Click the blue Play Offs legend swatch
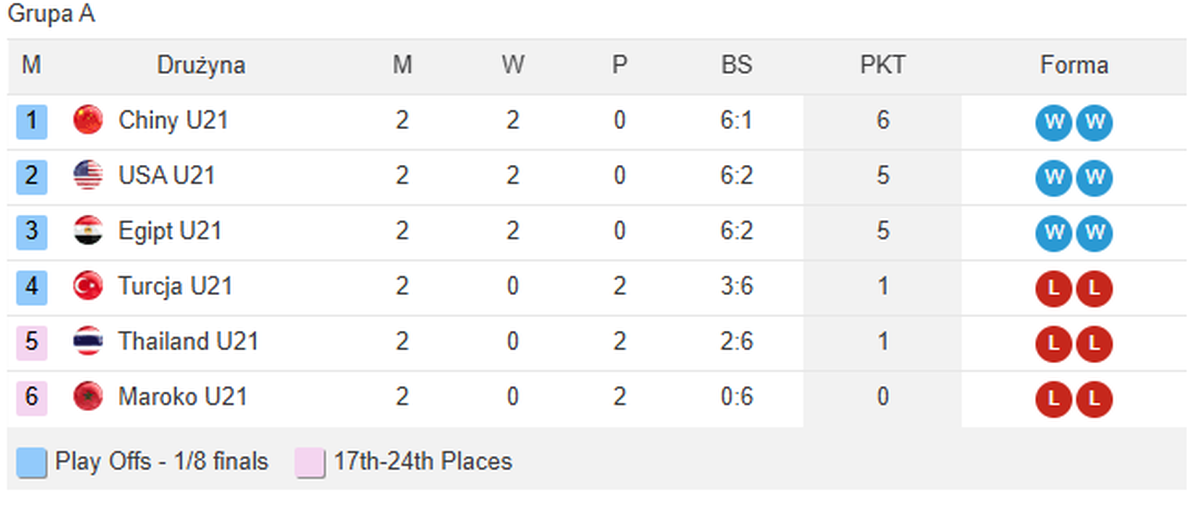The width and height of the screenshot is (1200, 505). [x=32, y=463]
